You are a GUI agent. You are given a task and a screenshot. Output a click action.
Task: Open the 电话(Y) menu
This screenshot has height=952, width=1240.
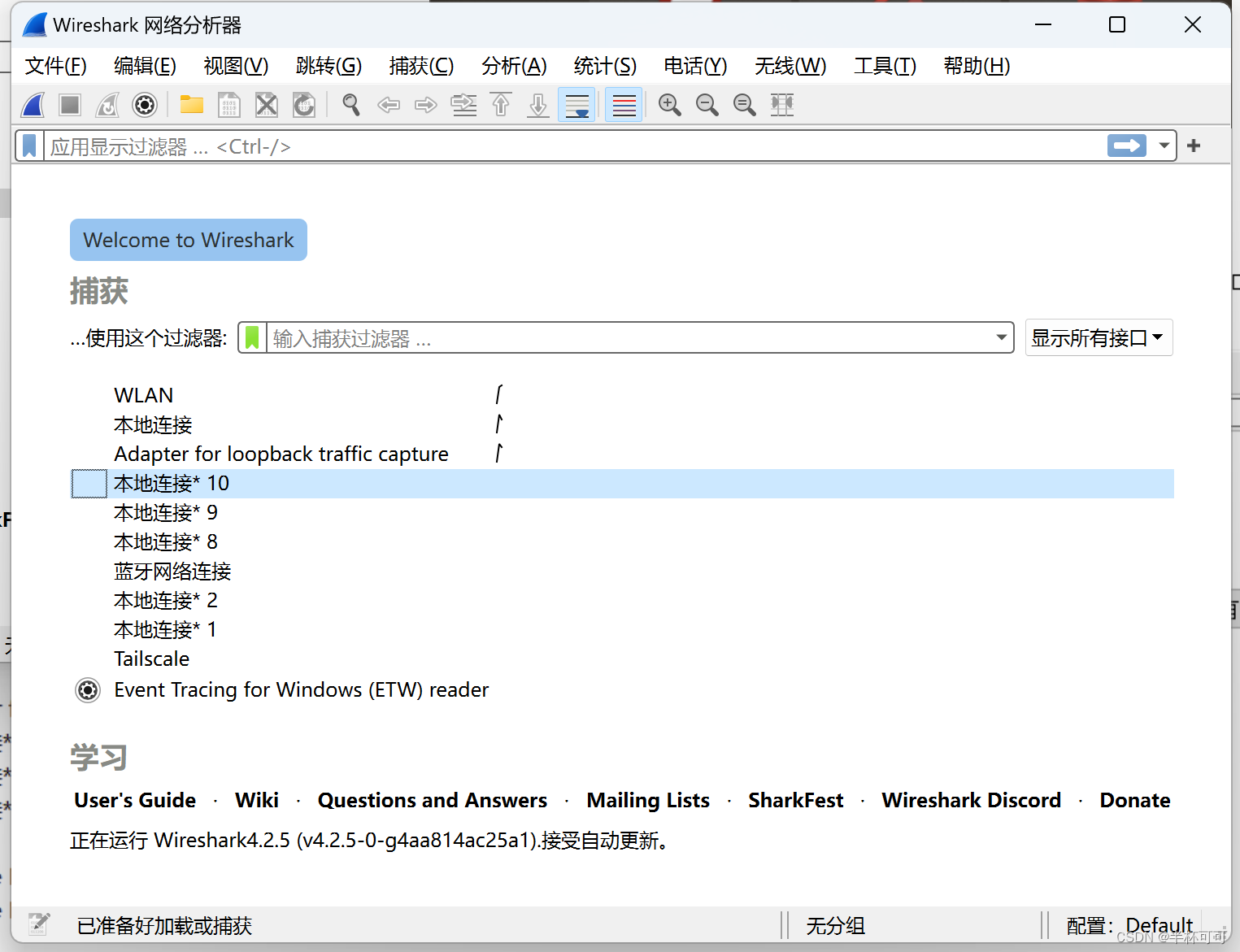tap(695, 66)
